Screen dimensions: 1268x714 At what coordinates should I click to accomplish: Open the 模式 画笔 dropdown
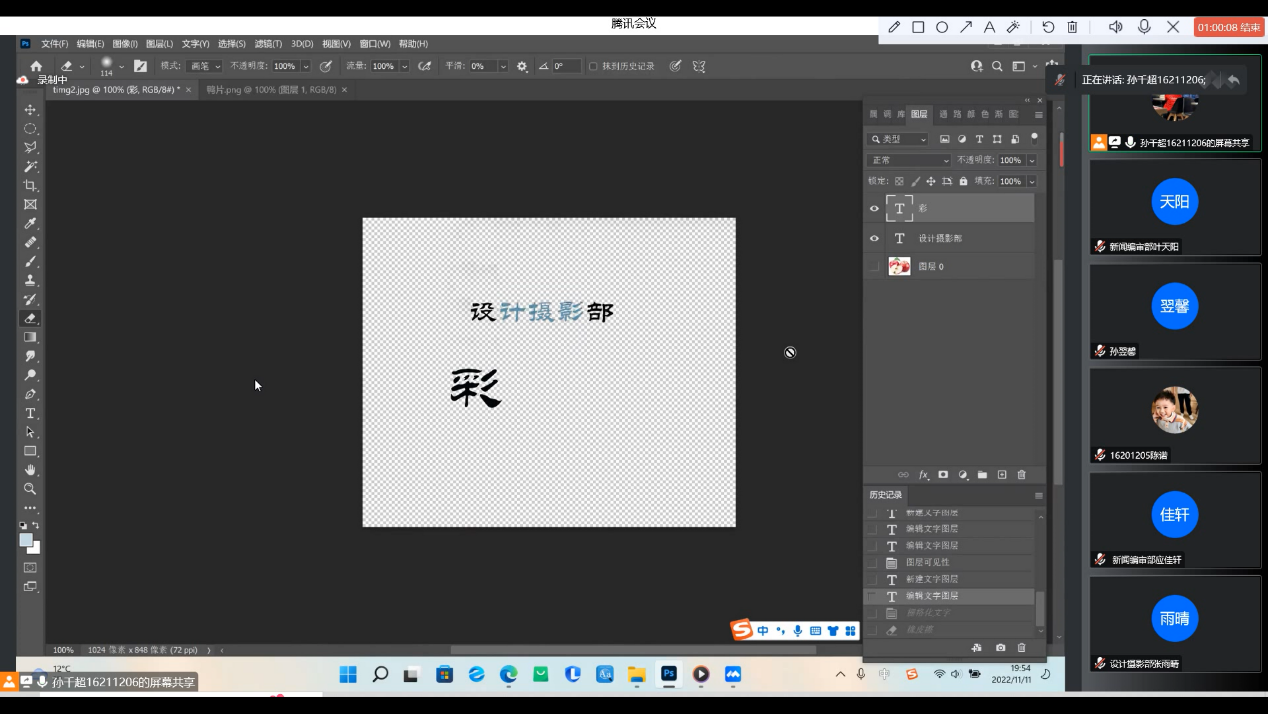pos(204,66)
